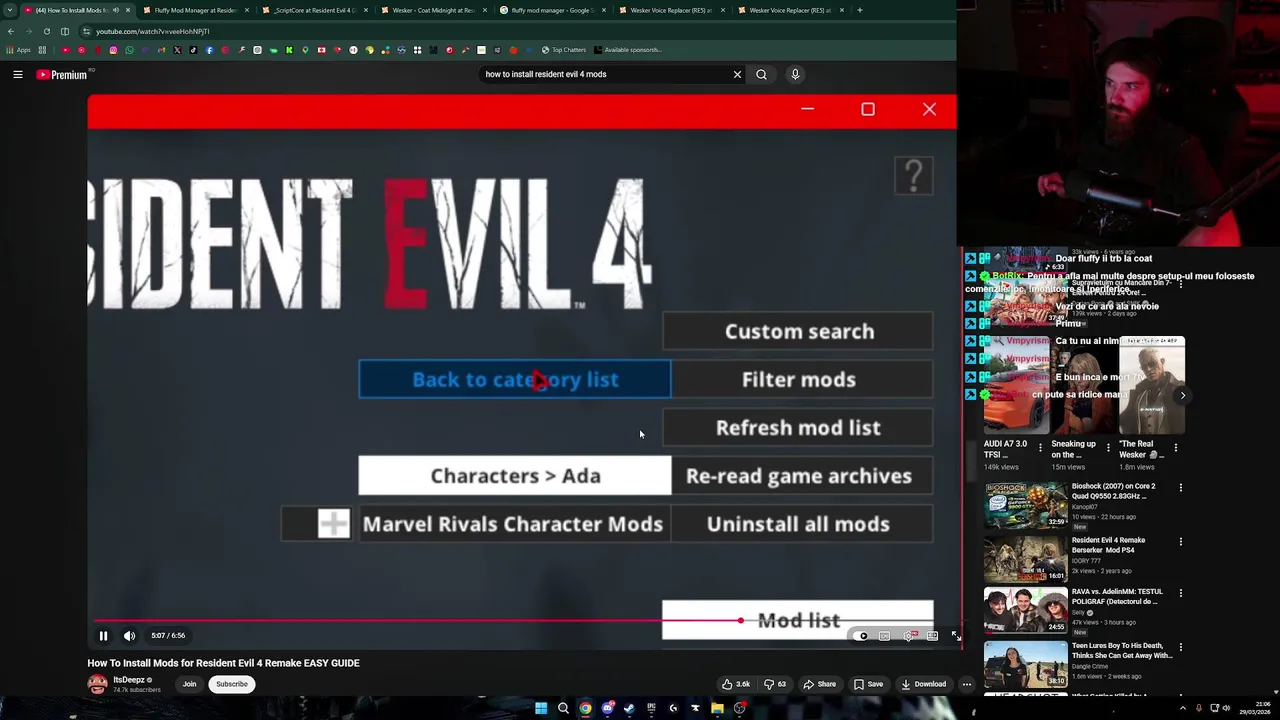Open the YouTube hamburger guide menu

(x=18, y=74)
